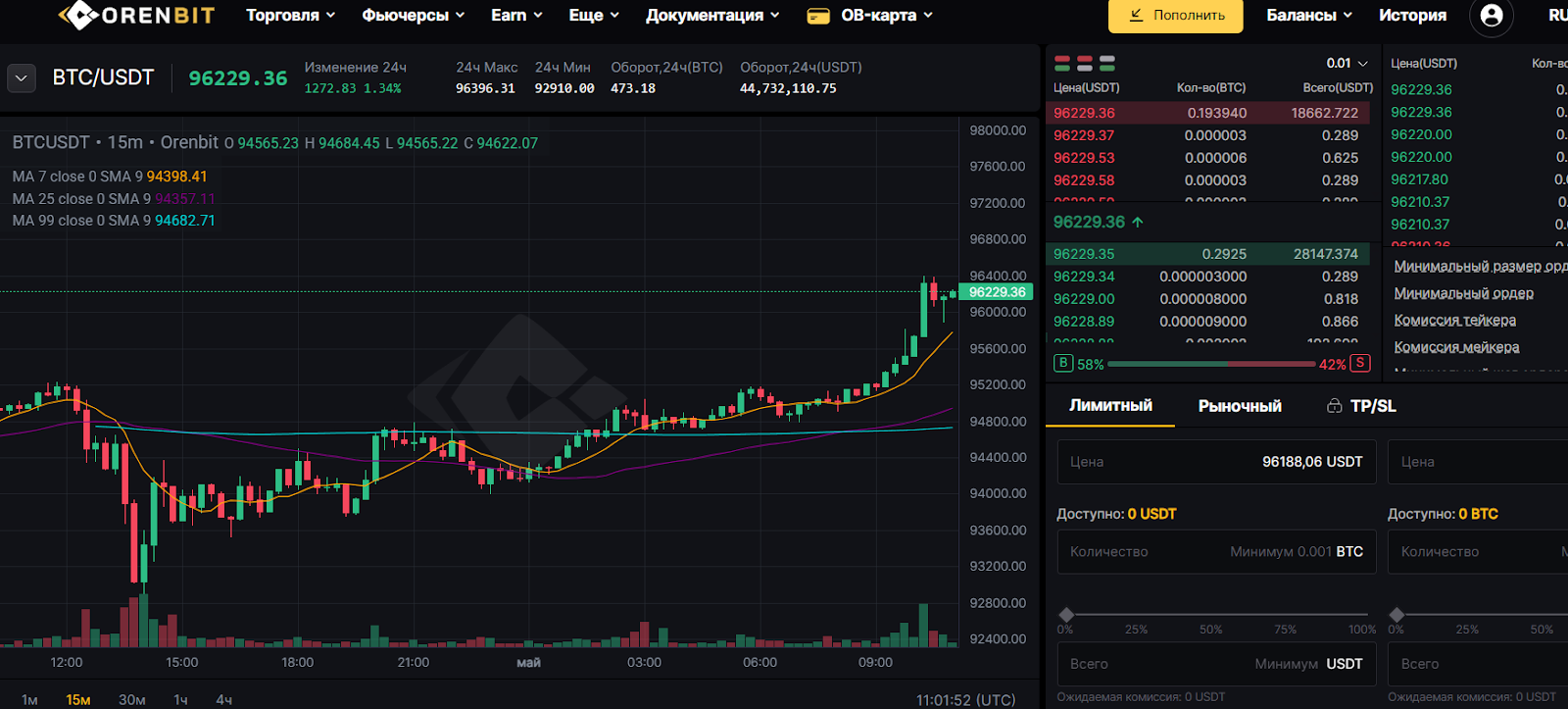Select the 4ч chart timeframe
The image size is (1568, 709).
[x=223, y=699]
